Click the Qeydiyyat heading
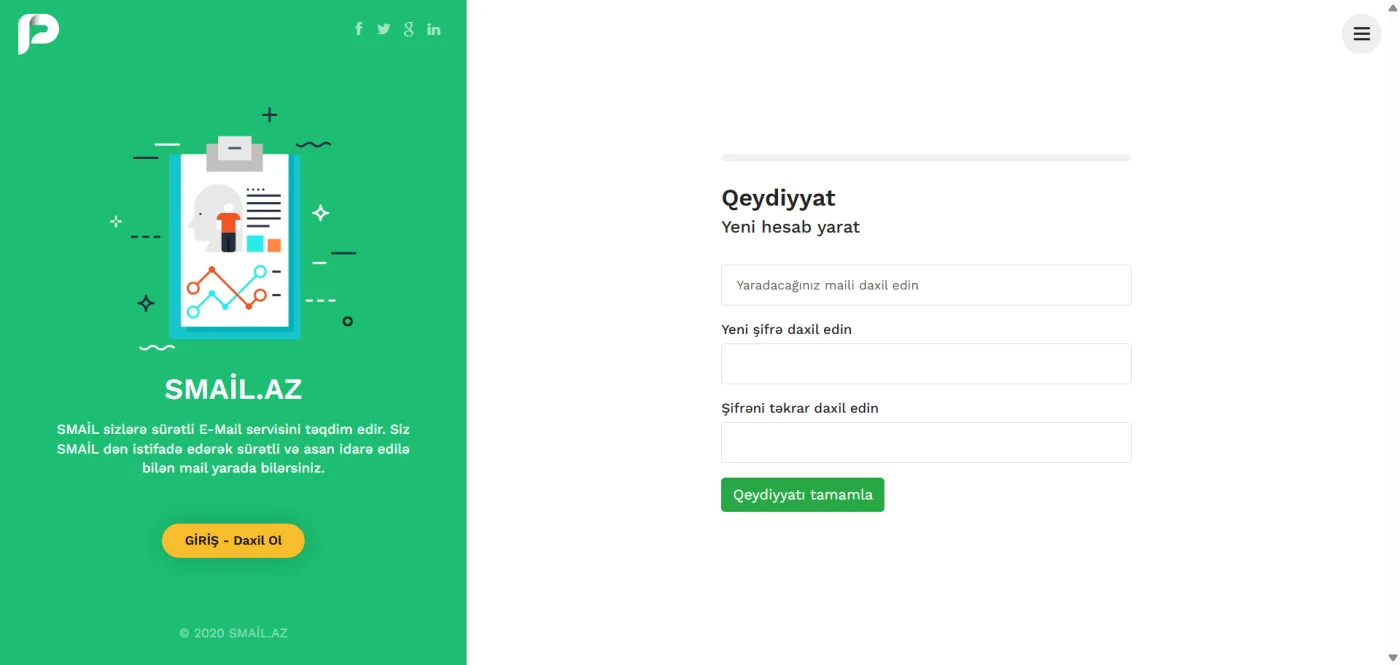1400x665 pixels. click(x=778, y=198)
